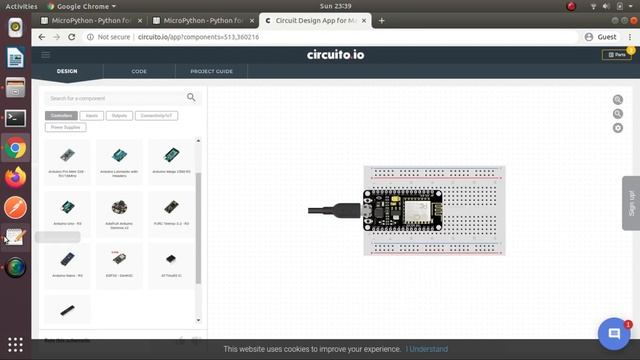Click the circuito.io logo
This screenshot has width=640, height=360.
[x=336, y=55]
